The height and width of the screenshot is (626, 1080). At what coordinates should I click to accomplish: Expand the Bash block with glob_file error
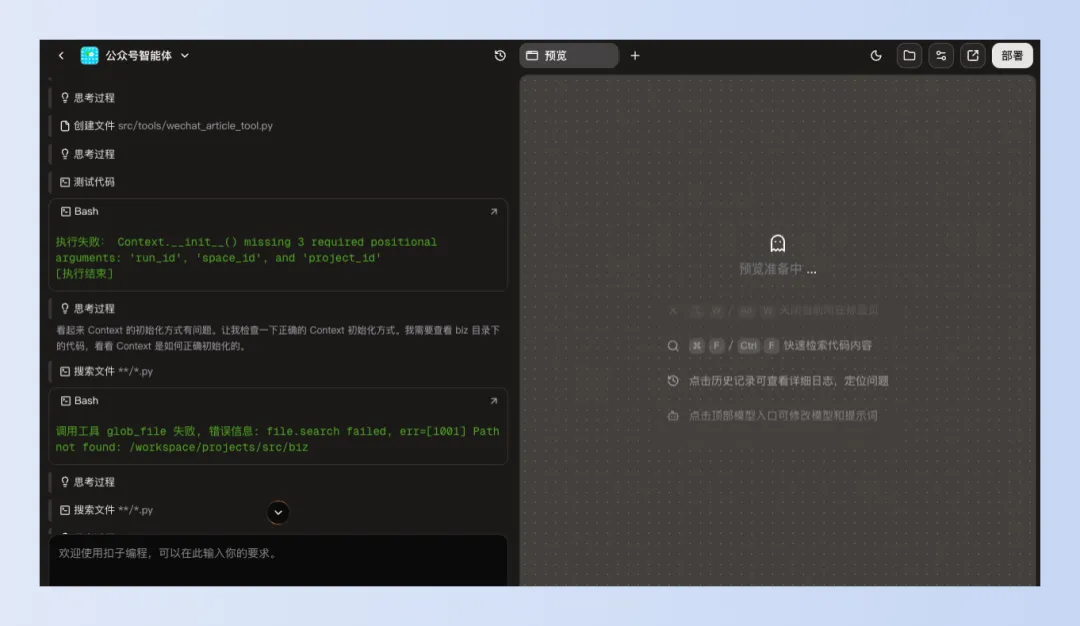click(x=494, y=401)
